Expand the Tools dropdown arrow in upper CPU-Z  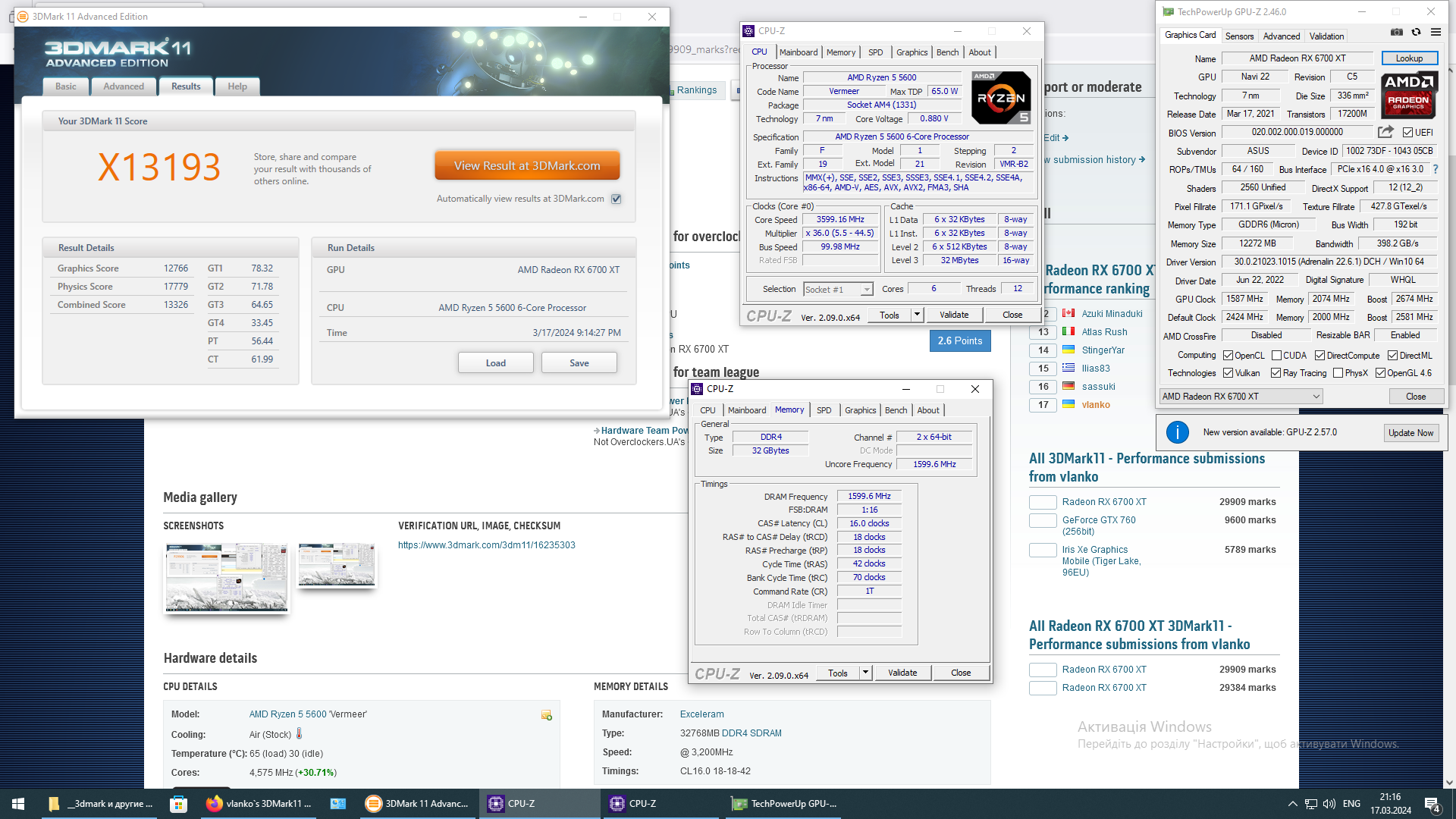pyautogui.click(x=917, y=315)
